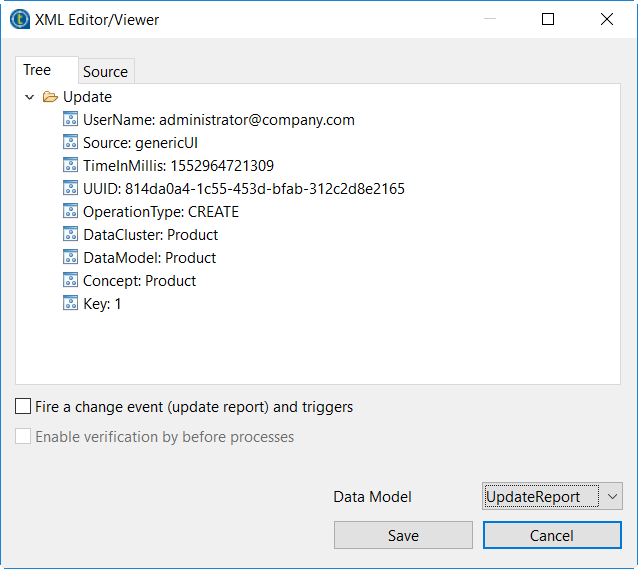The width and height of the screenshot is (638, 569).
Task: Select the Tree tab
Action: click(x=37, y=71)
